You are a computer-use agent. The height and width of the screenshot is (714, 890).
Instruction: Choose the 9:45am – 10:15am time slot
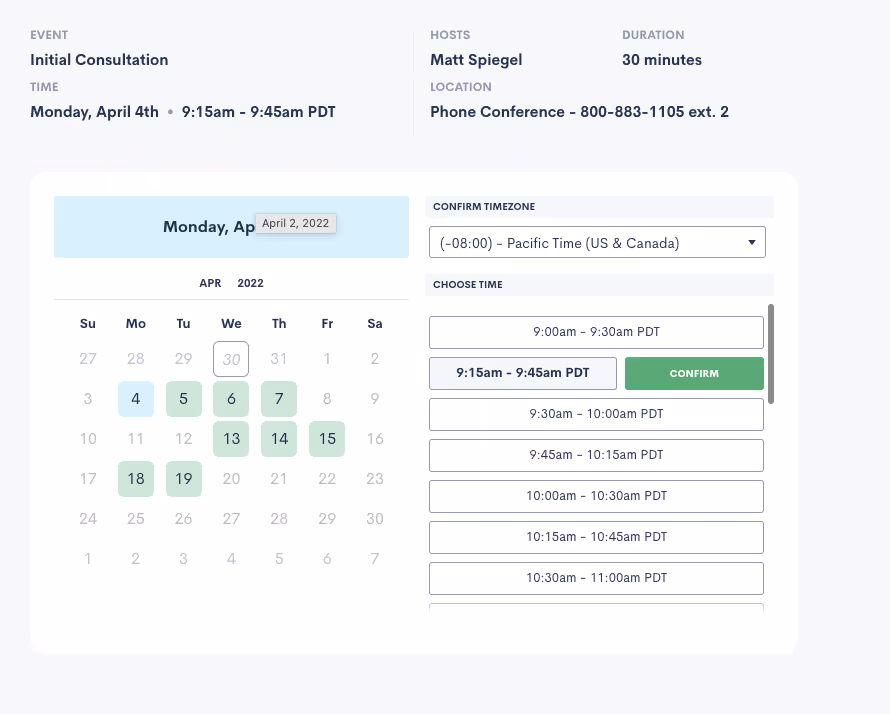[x=596, y=455]
